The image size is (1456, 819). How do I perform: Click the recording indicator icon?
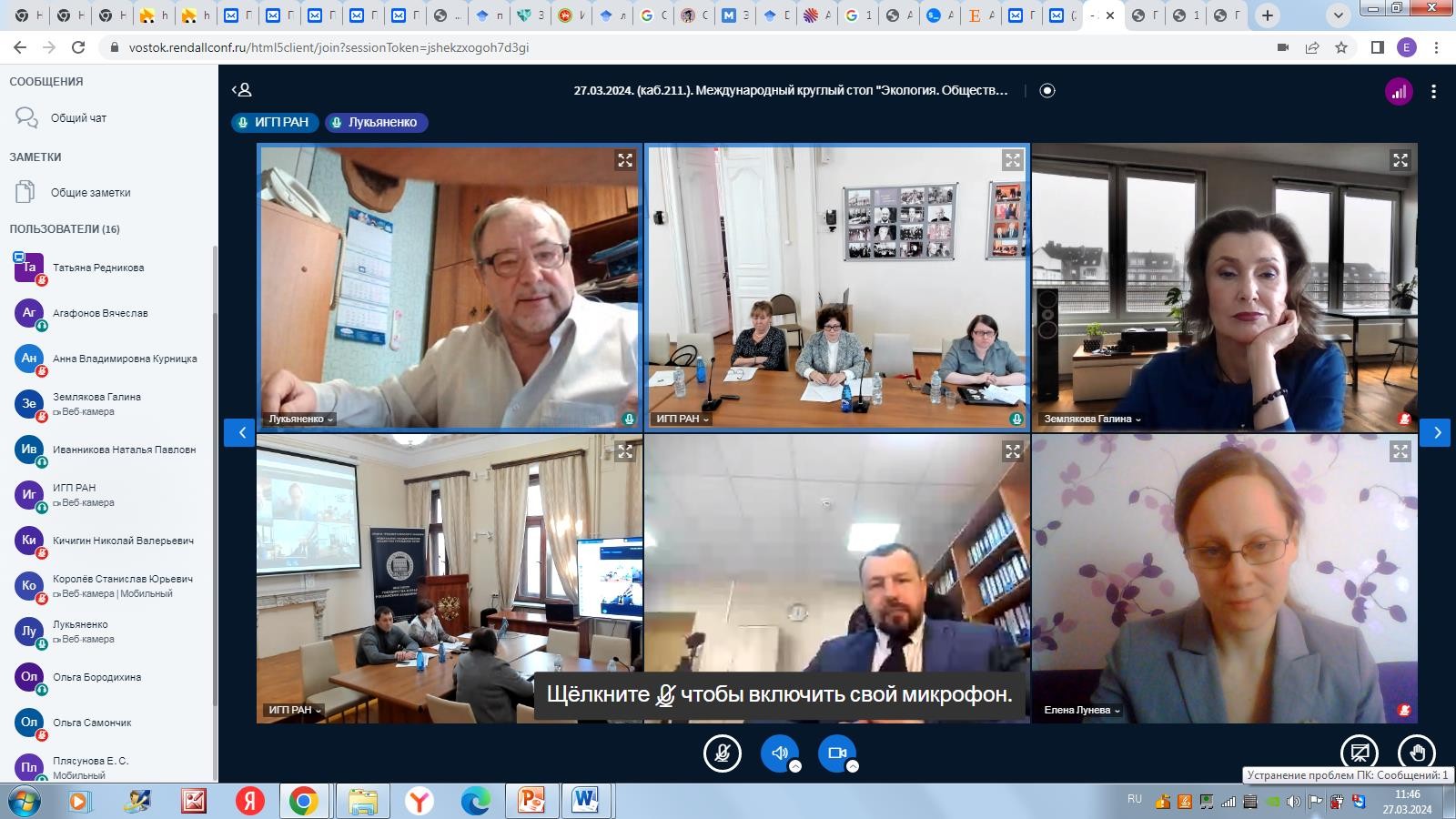coord(1047,90)
